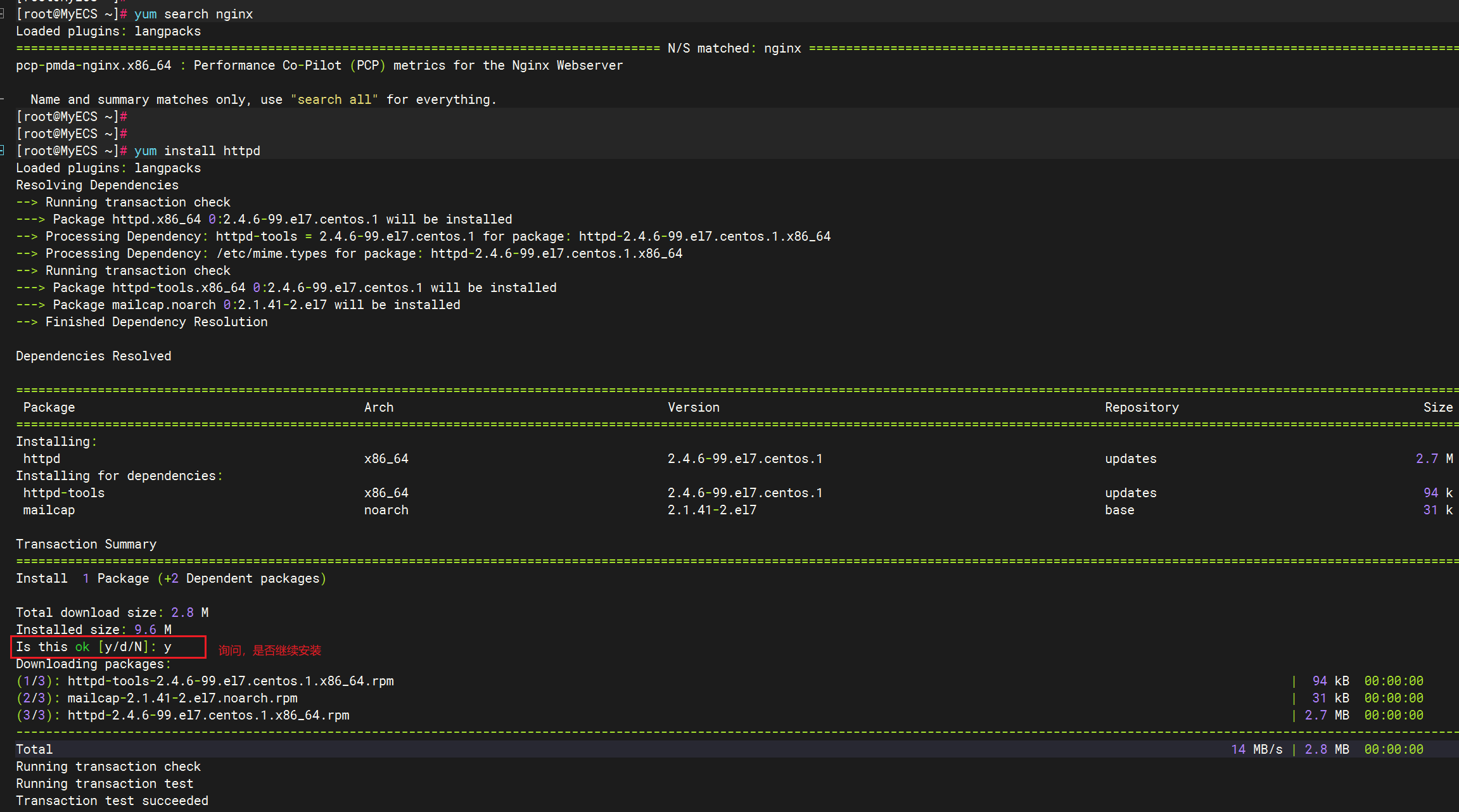
Task: Click the Transaction Summary heading
Action: pyautogui.click(x=86, y=544)
